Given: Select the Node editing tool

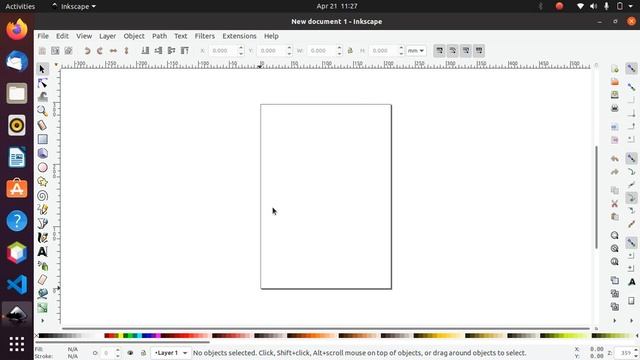Looking at the screenshot, I should pyautogui.click(x=42, y=83).
